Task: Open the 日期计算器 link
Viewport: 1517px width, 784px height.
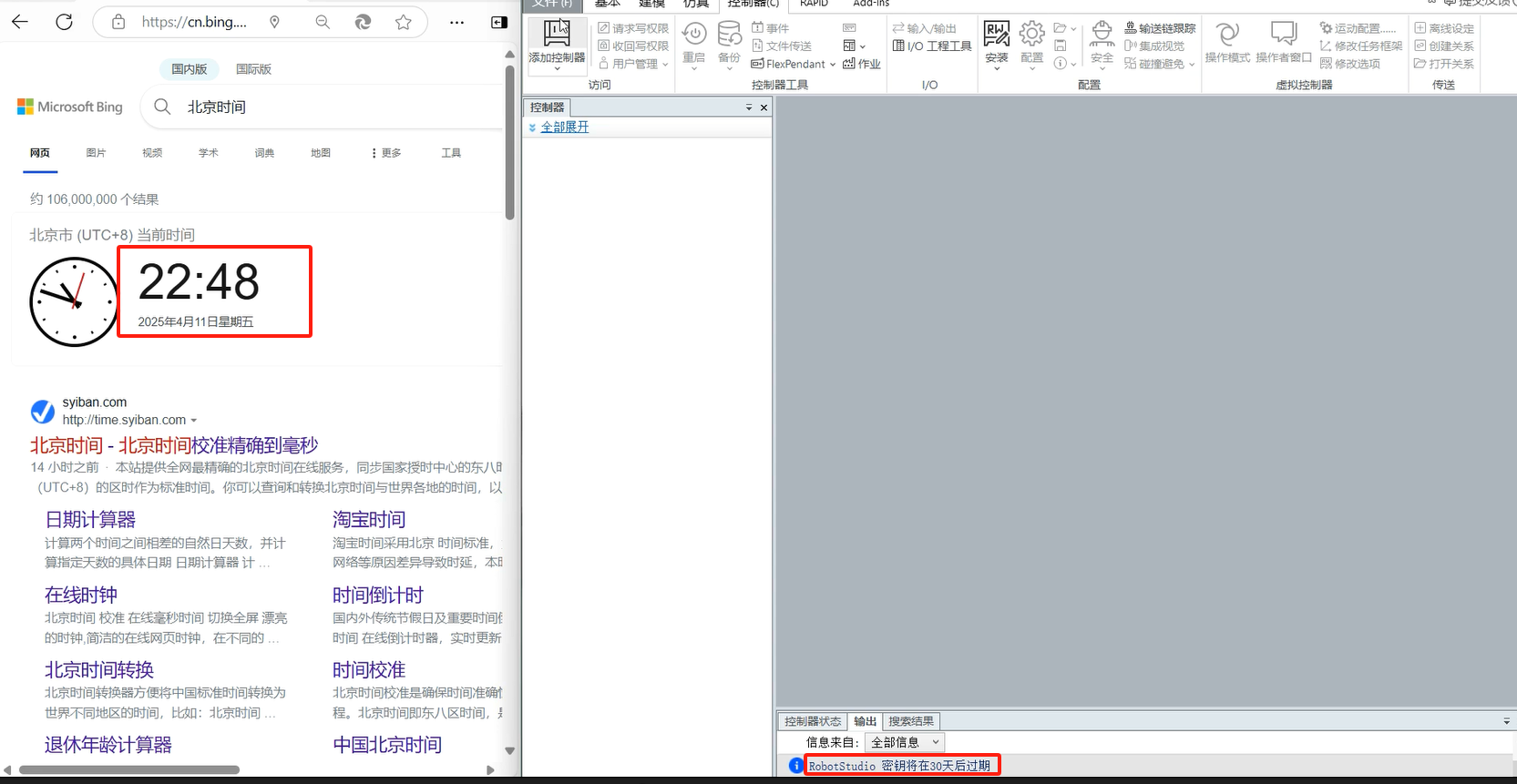Action: coord(90,519)
